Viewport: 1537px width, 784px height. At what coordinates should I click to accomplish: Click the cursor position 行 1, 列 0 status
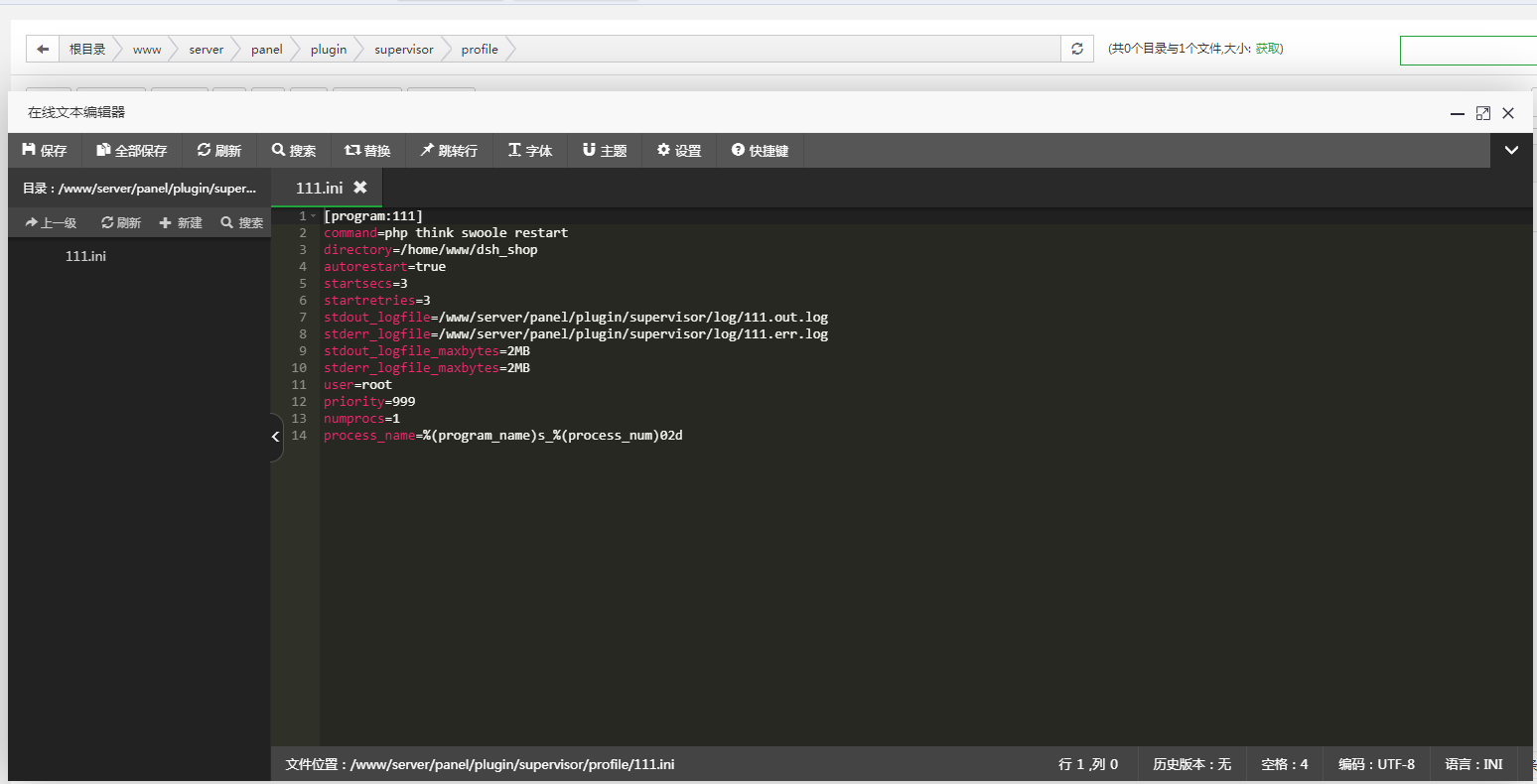(x=1088, y=764)
